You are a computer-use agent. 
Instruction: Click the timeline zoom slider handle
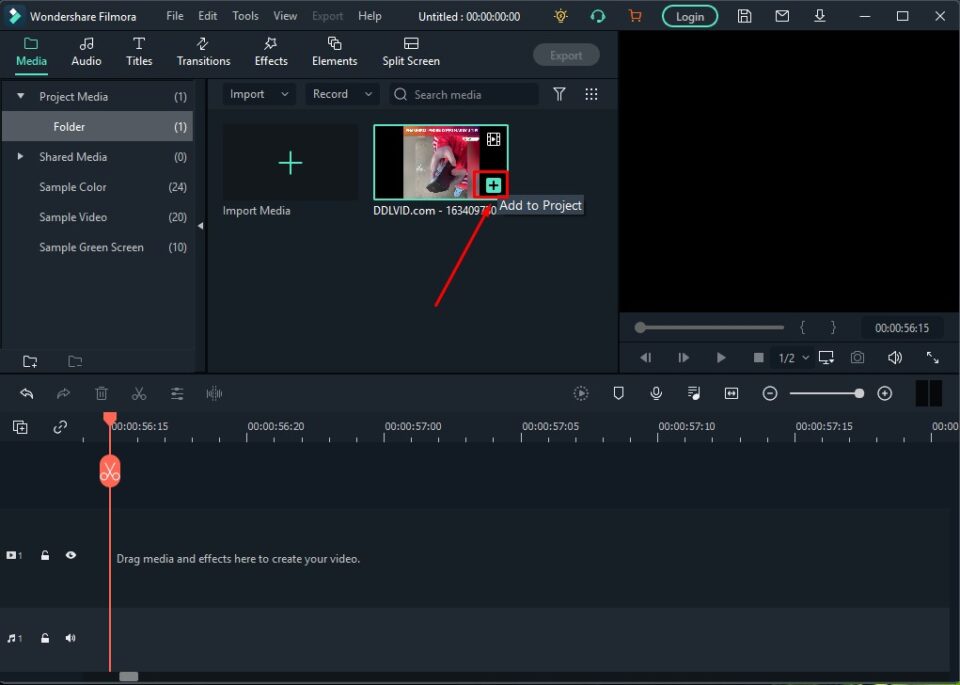(x=859, y=394)
